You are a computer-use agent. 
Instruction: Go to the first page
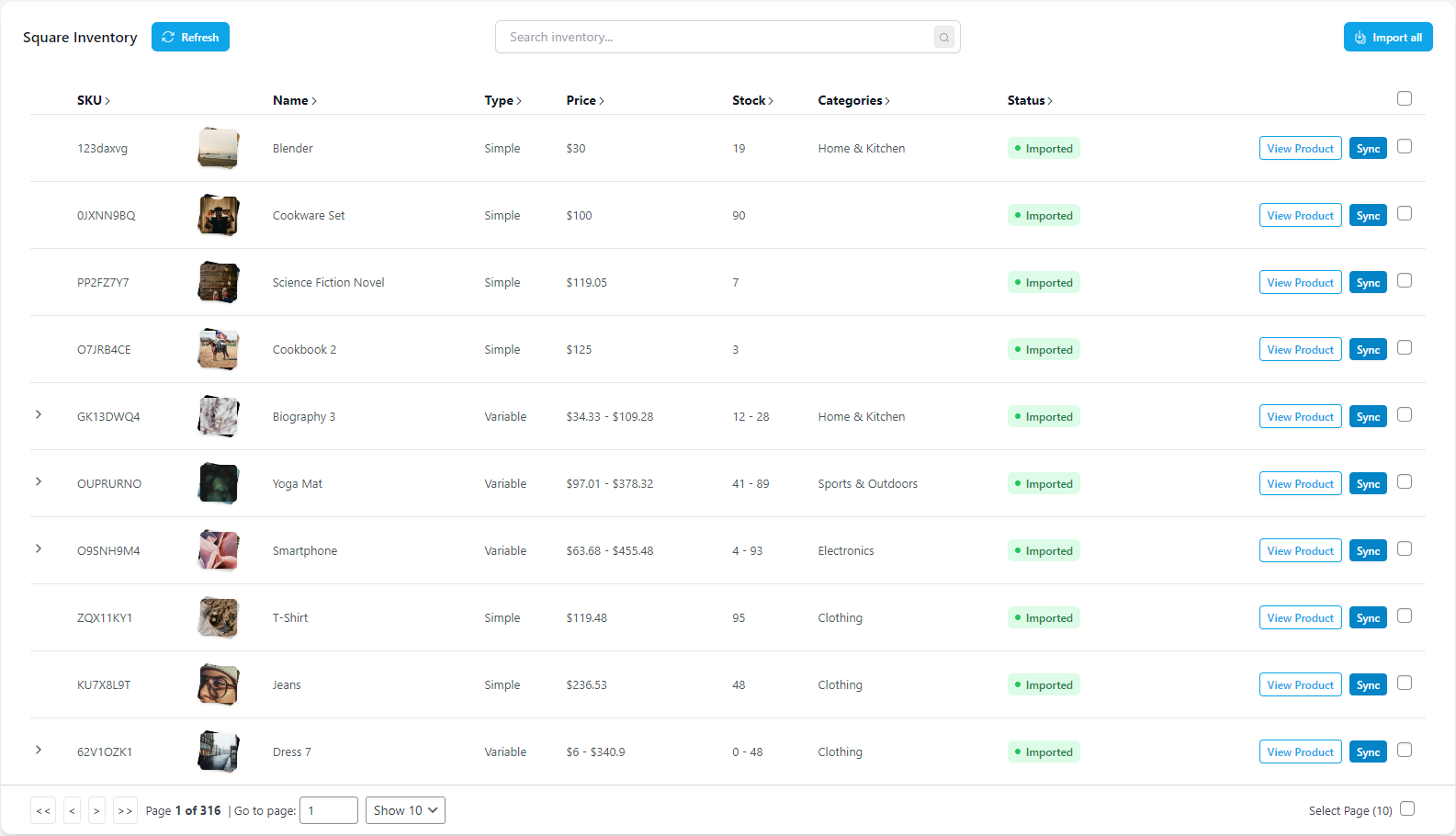click(x=43, y=810)
